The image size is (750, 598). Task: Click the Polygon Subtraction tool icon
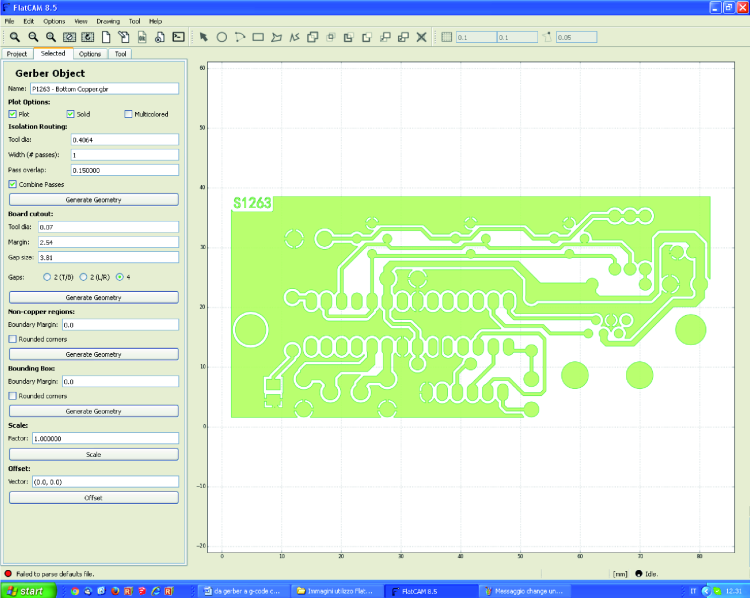pyautogui.click(x=349, y=37)
